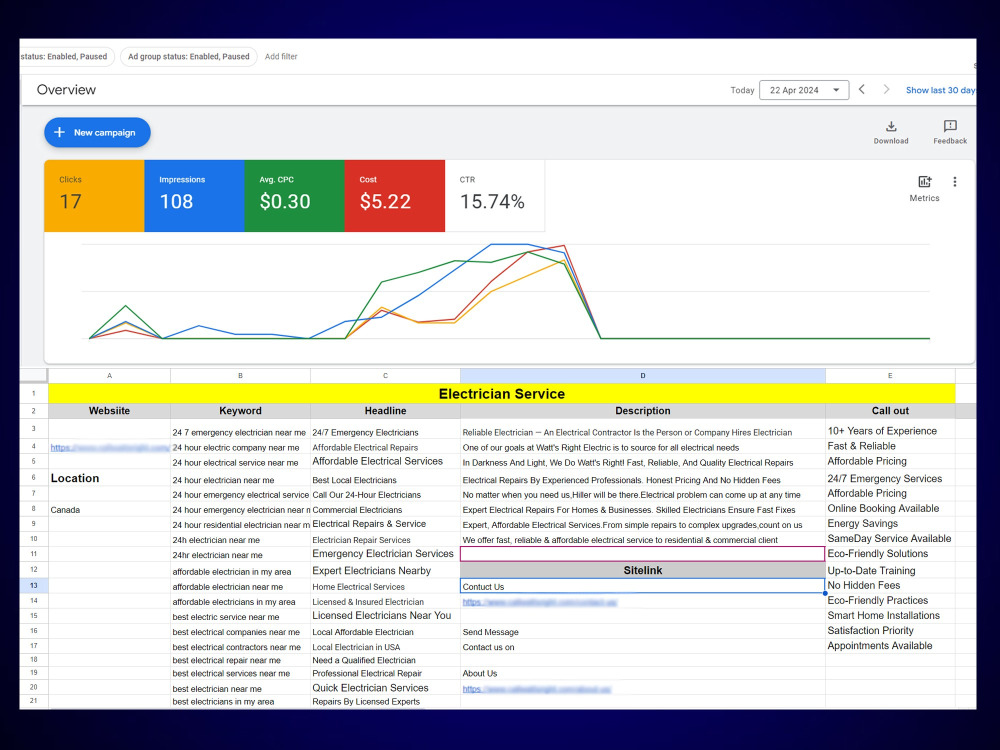Select column C header in spreadsheet
This screenshot has width=1000, height=750.
pos(385,376)
